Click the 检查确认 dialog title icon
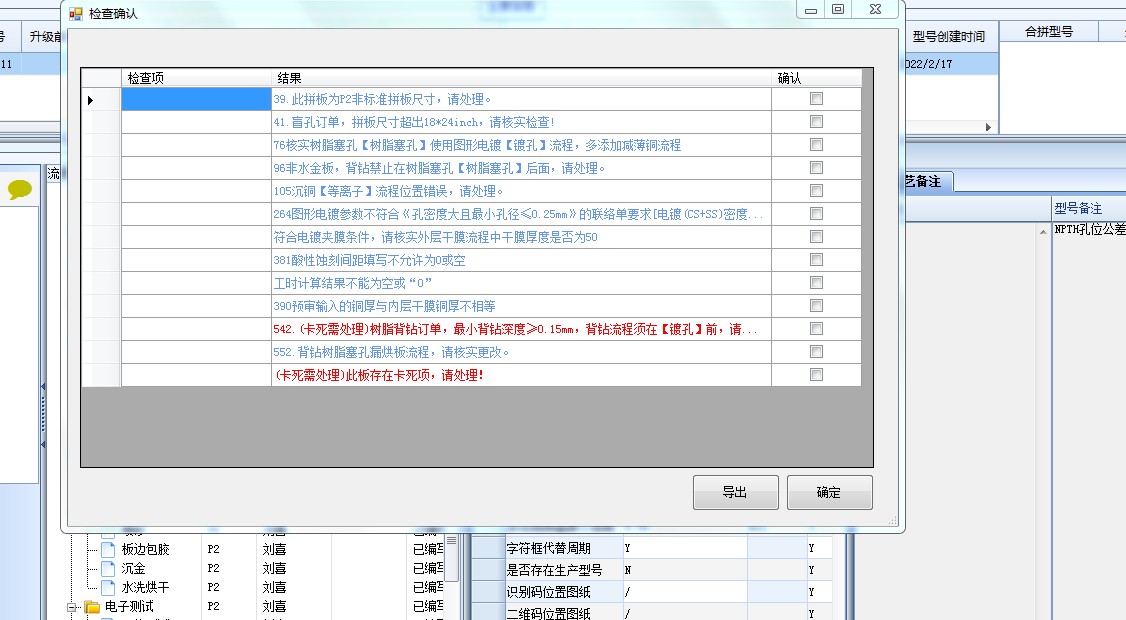Screen dimensions: 1126x620 click(75, 14)
